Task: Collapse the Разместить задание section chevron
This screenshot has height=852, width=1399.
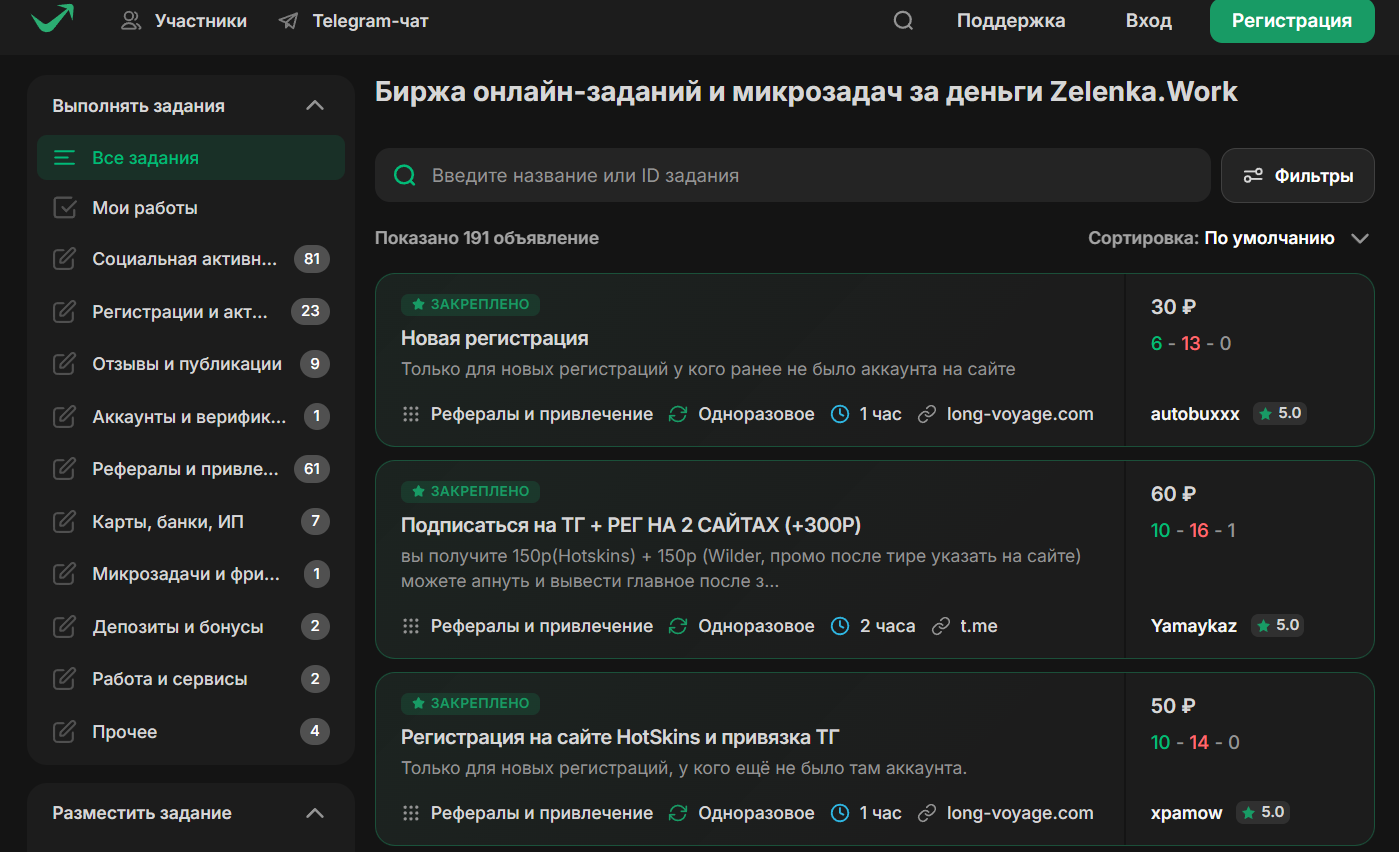Action: pos(315,813)
